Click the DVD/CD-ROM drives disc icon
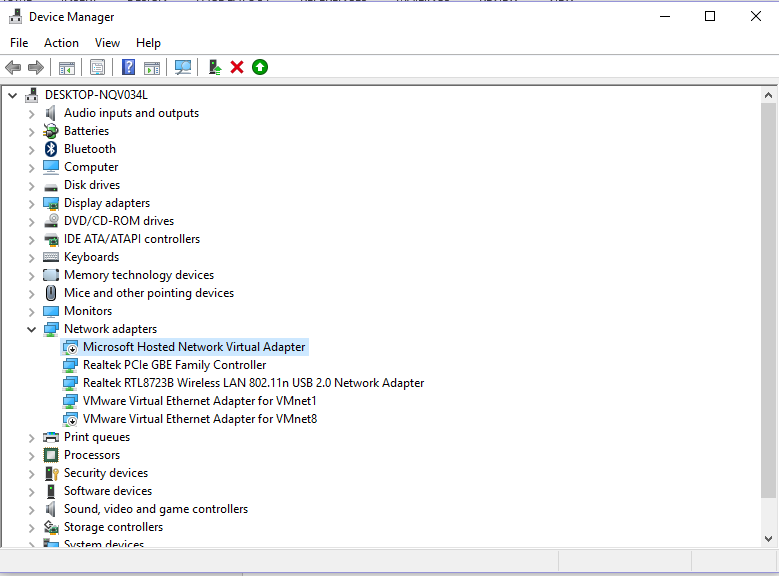The height and width of the screenshot is (576, 779). tap(51, 221)
